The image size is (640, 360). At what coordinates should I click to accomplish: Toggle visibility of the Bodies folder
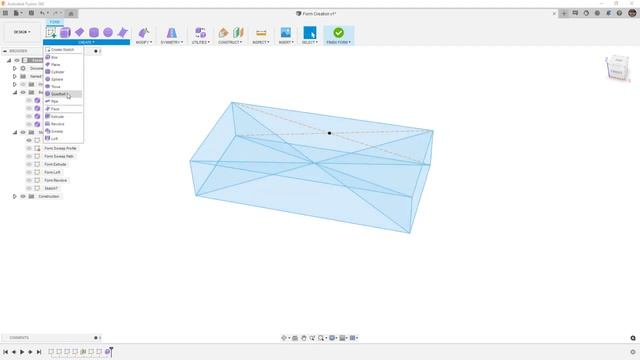click(x=23, y=92)
